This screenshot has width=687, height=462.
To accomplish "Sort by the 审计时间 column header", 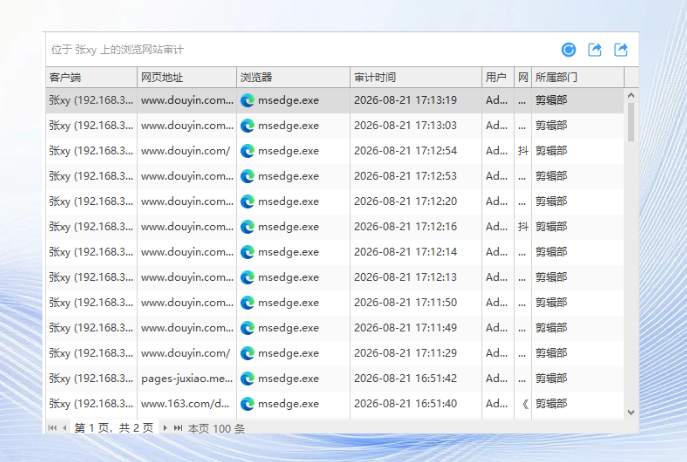I will coord(416,78).
